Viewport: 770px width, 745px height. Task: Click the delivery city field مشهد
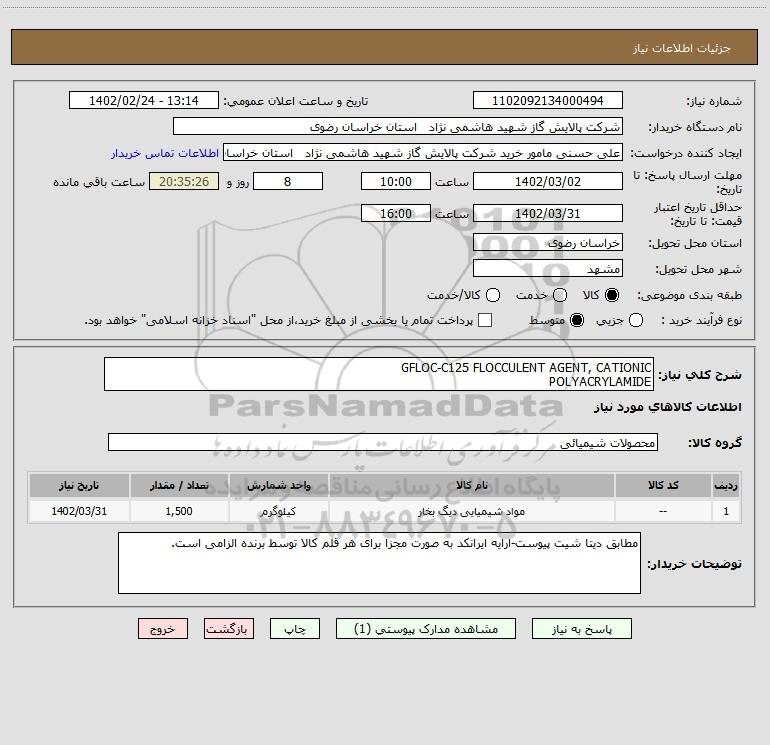tap(548, 269)
